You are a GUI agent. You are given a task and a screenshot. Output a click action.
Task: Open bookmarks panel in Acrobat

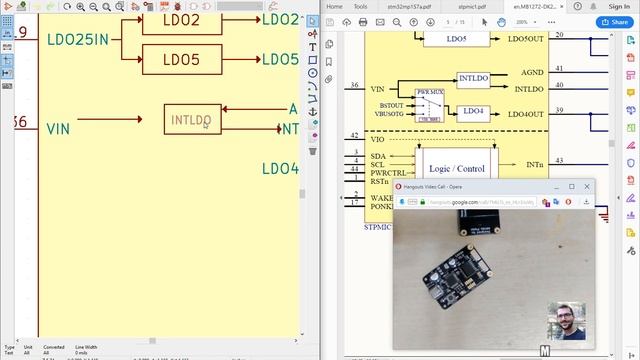point(329,62)
